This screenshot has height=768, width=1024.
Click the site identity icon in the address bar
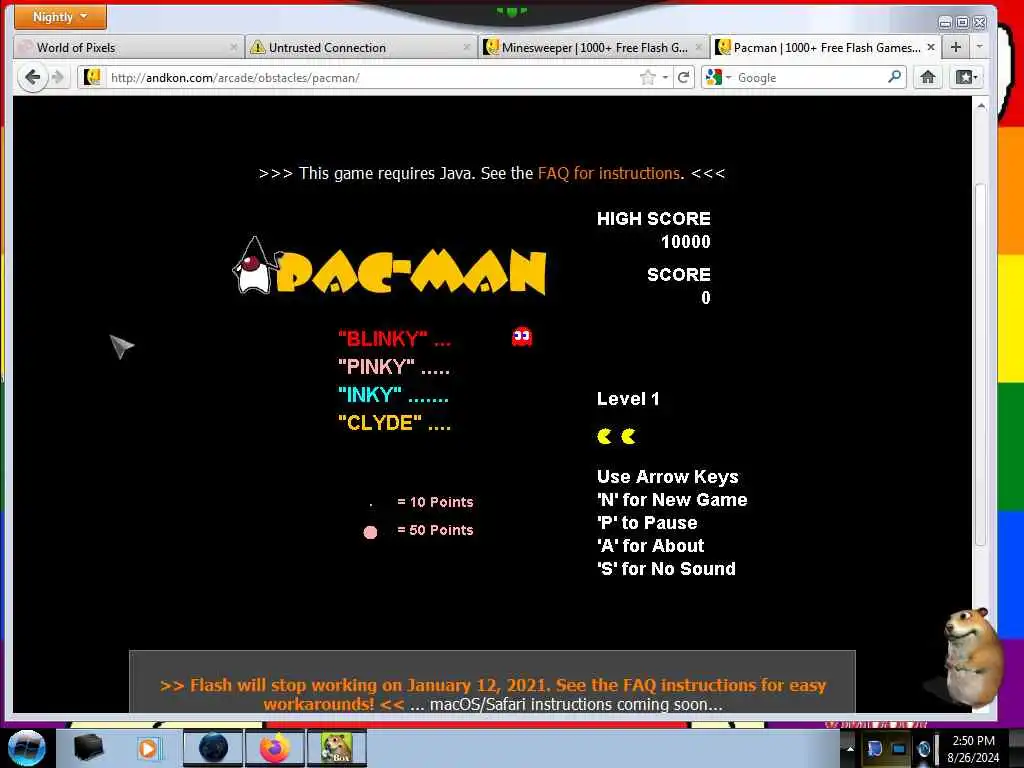coord(92,77)
